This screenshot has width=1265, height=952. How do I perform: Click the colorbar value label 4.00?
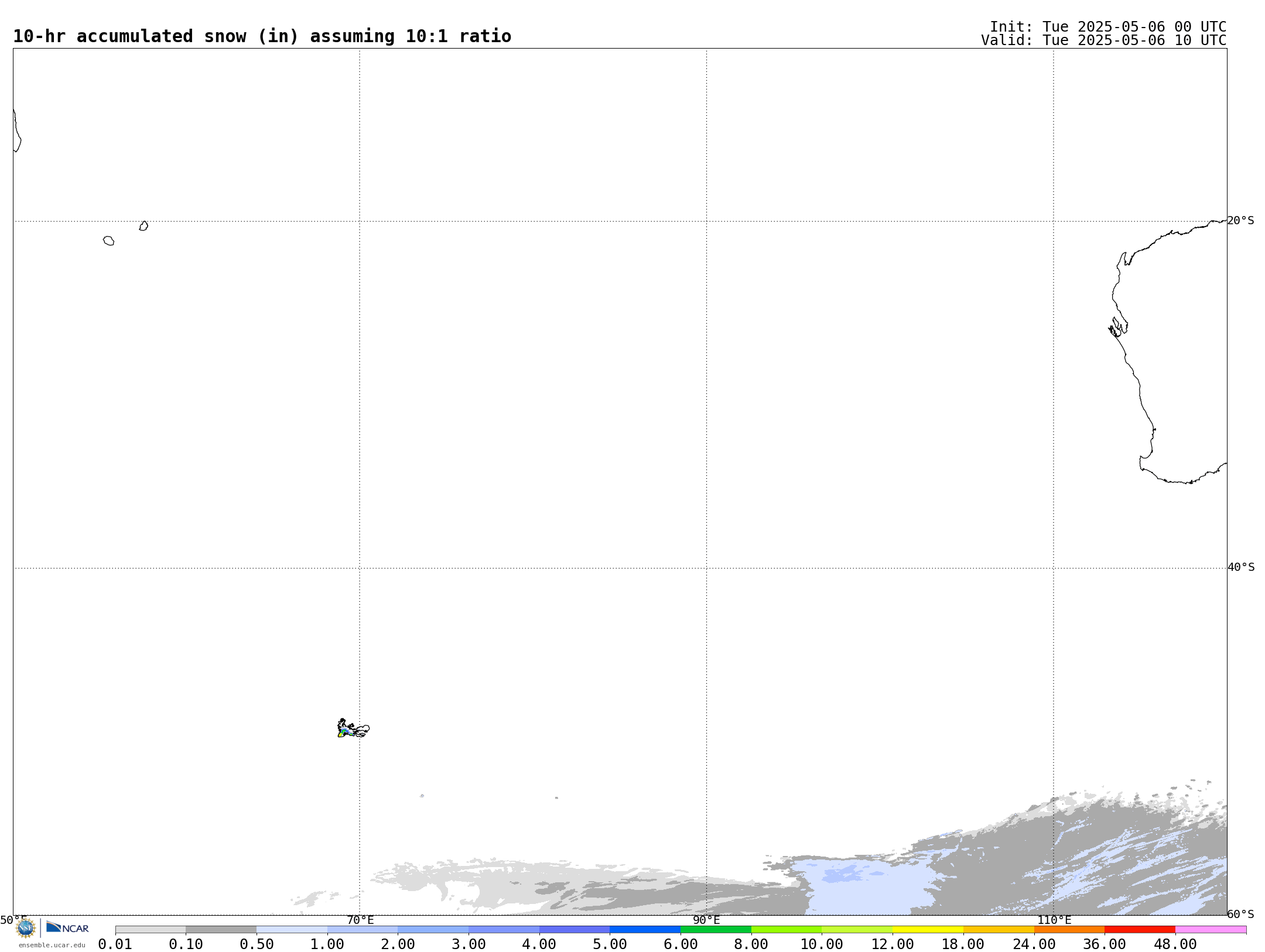[539, 944]
